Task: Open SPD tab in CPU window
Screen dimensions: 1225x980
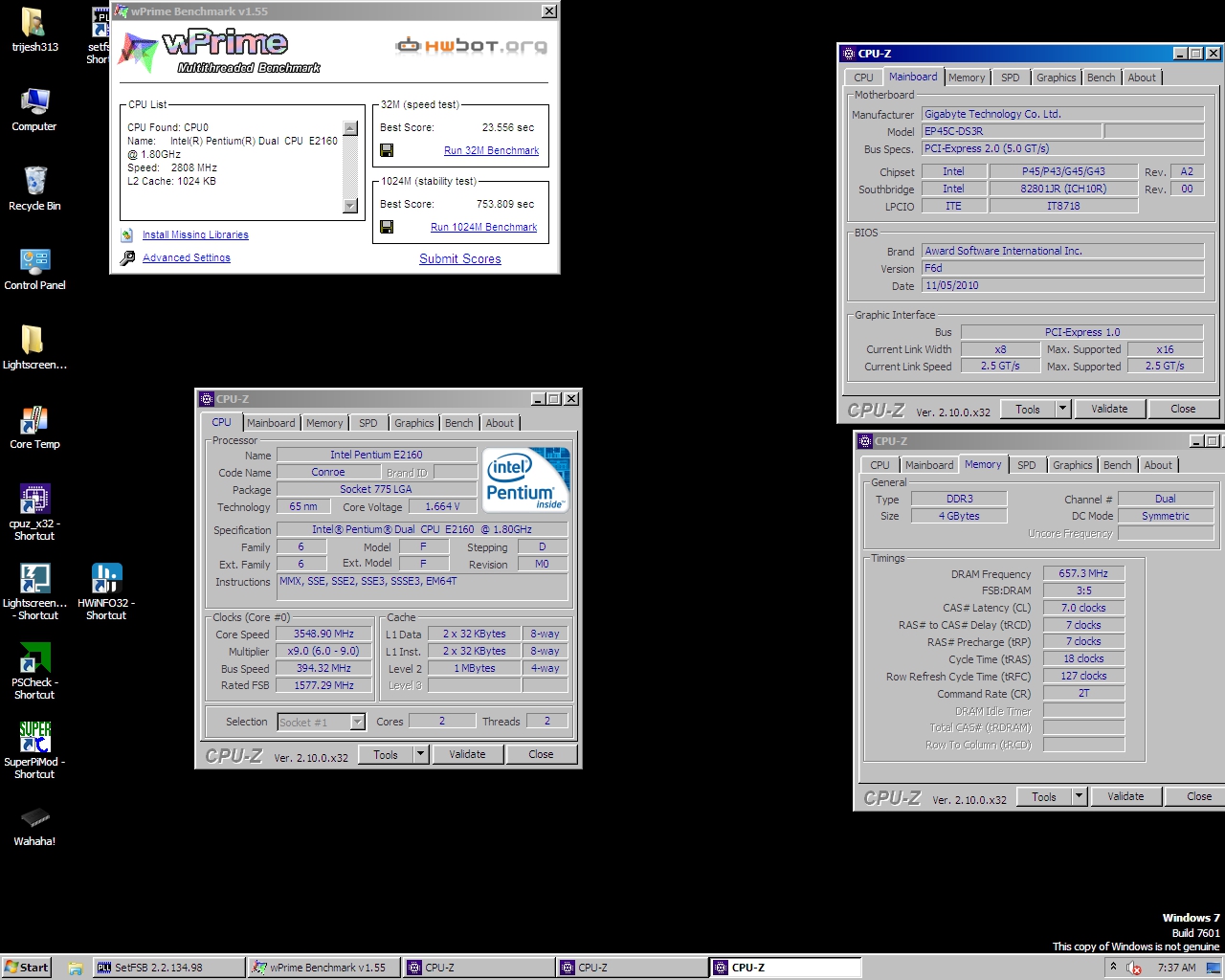Action: (x=368, y=423)
